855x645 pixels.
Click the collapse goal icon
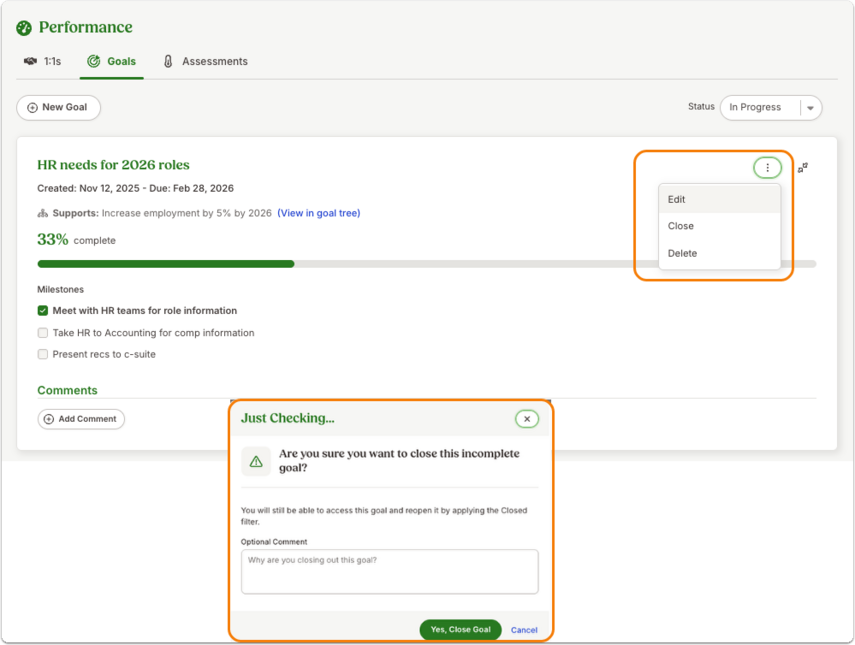pyautogui.click(x=803, y=167)
